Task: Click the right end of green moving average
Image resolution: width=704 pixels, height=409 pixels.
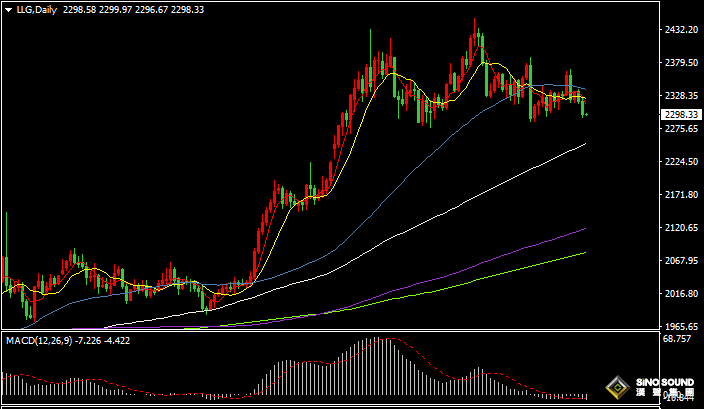Action: coord(584,253)
